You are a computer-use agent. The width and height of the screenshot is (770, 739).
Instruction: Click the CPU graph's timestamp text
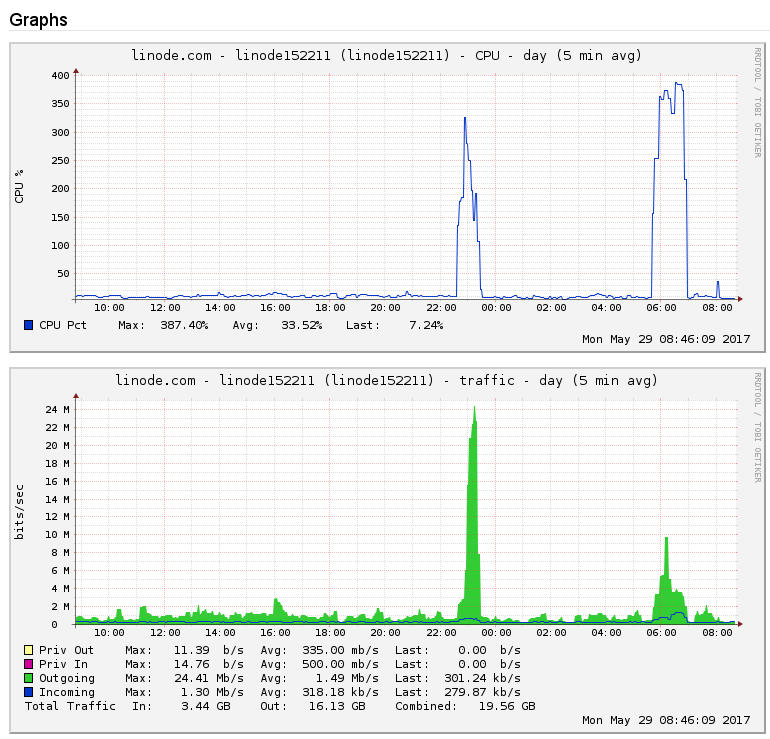(x=665, y=339)
